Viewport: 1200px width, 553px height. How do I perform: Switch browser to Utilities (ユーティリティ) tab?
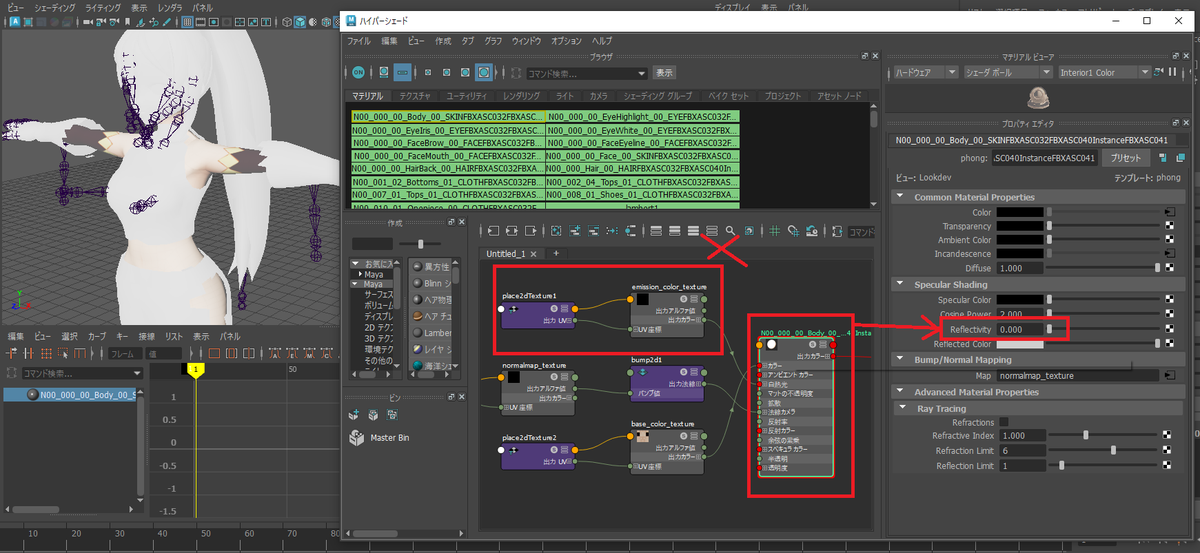[465, 96]
